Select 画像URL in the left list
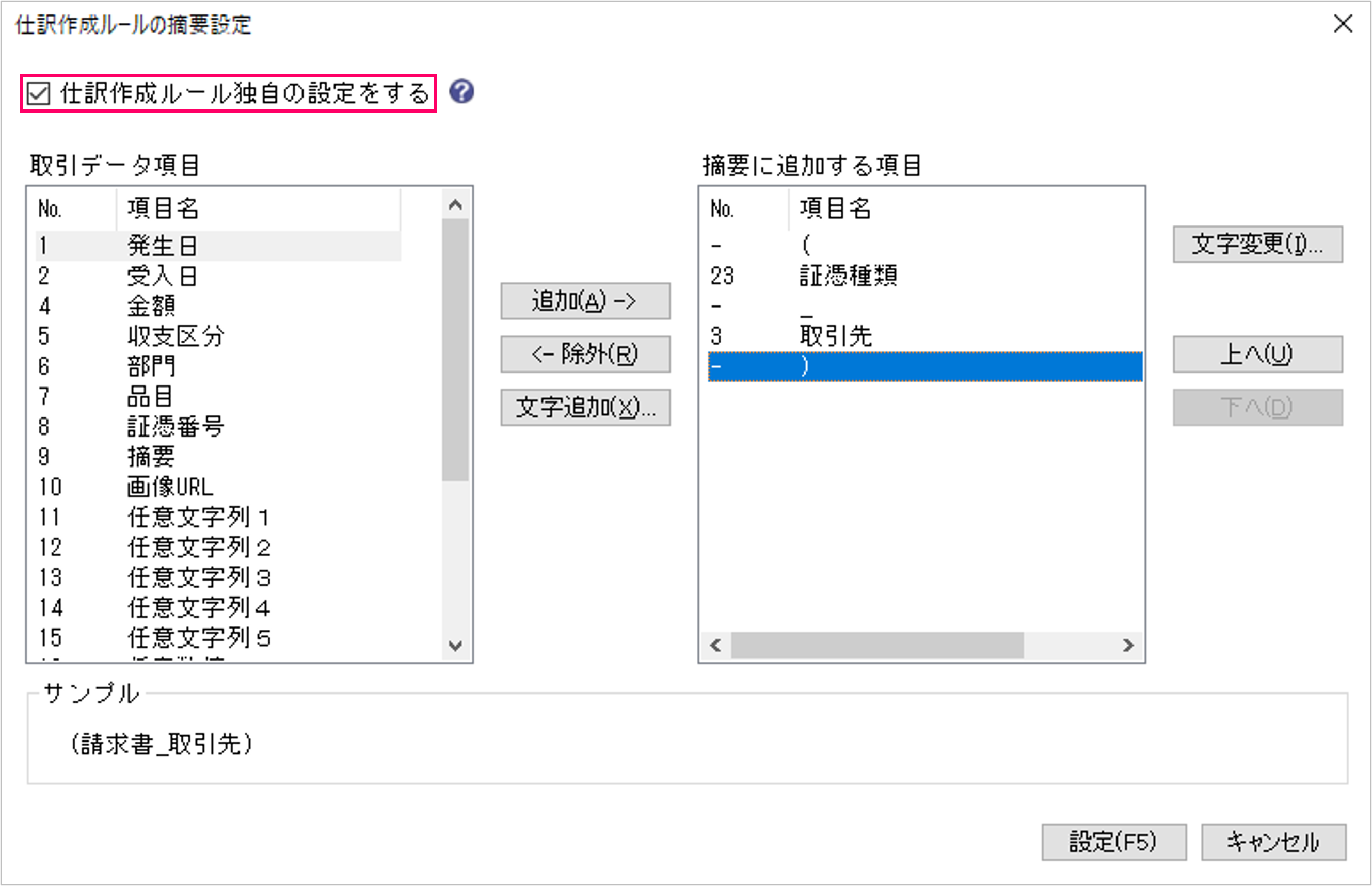This screenshot has width=1372, height=886. [x=170, y=487]
